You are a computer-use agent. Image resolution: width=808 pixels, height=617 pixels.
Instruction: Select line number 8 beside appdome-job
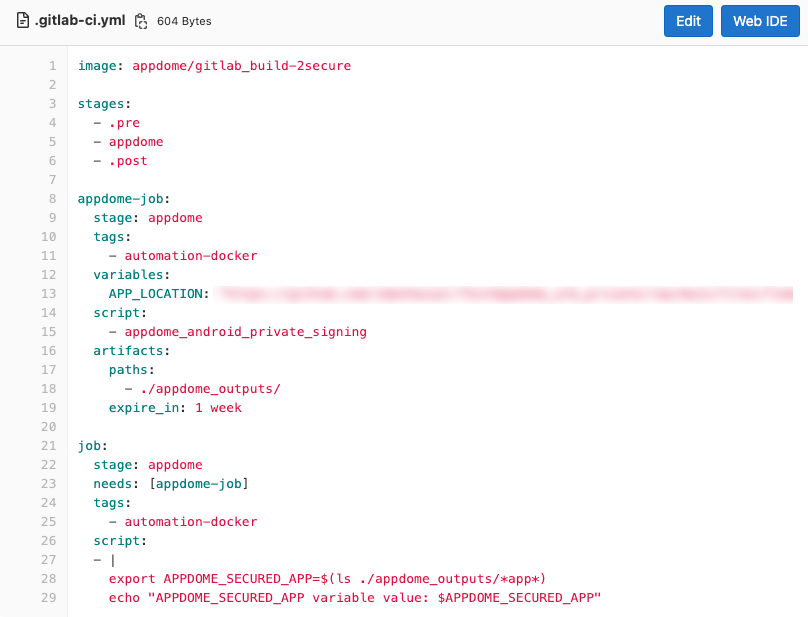(50, 198)
